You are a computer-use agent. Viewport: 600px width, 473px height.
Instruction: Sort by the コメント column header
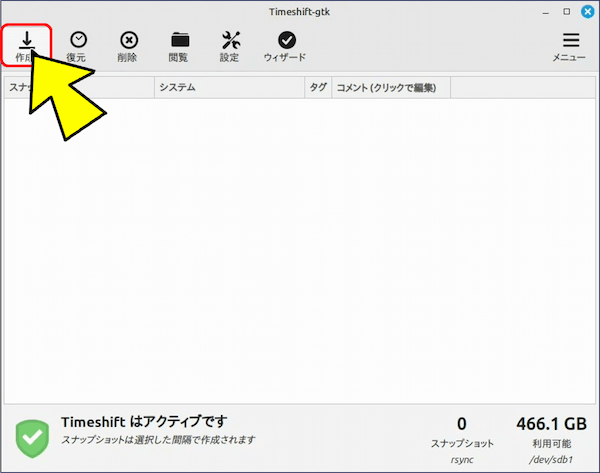390,87
